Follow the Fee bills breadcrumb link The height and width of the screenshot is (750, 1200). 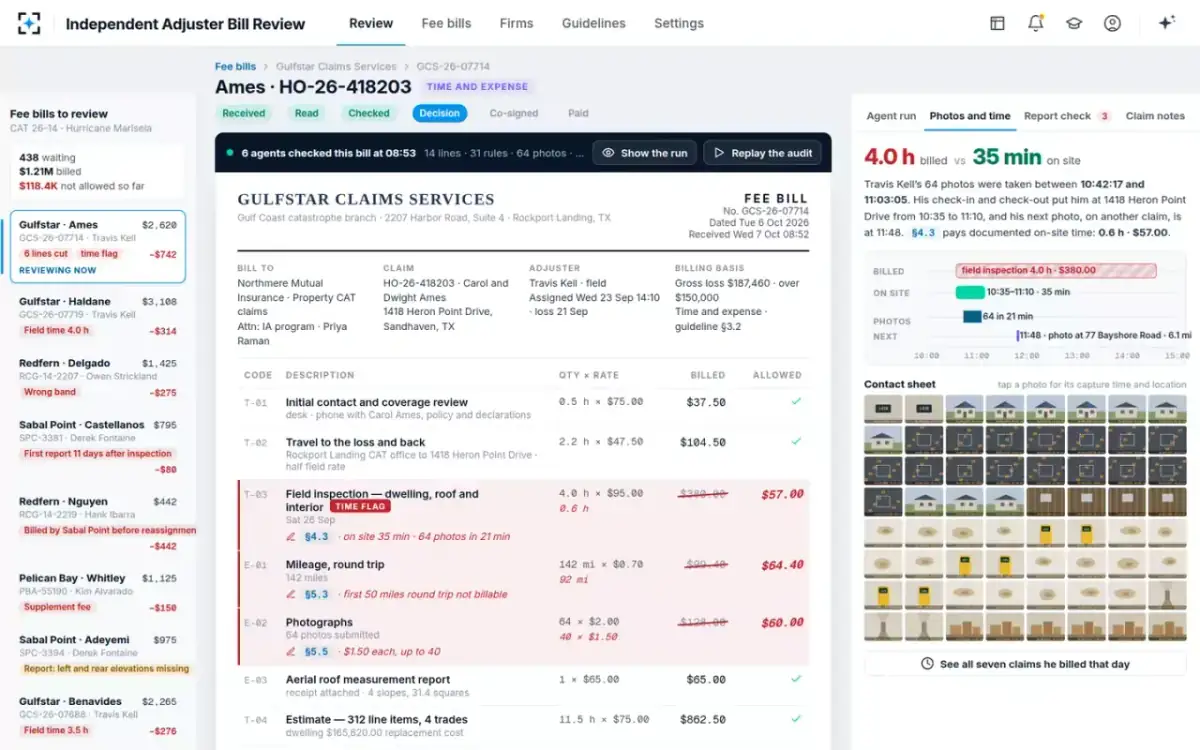coord(235,66)
